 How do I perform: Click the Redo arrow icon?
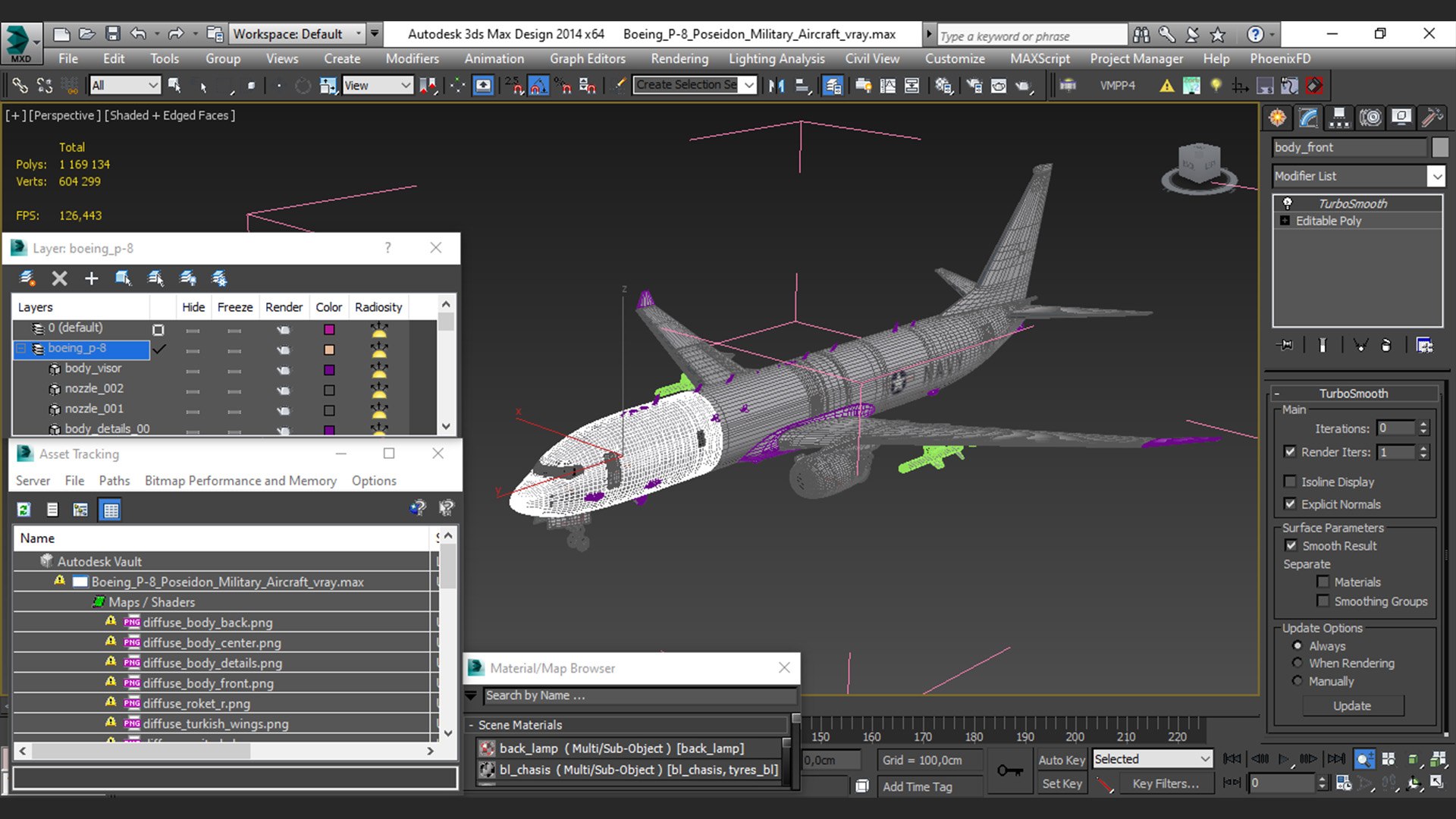tap(176, 33)
